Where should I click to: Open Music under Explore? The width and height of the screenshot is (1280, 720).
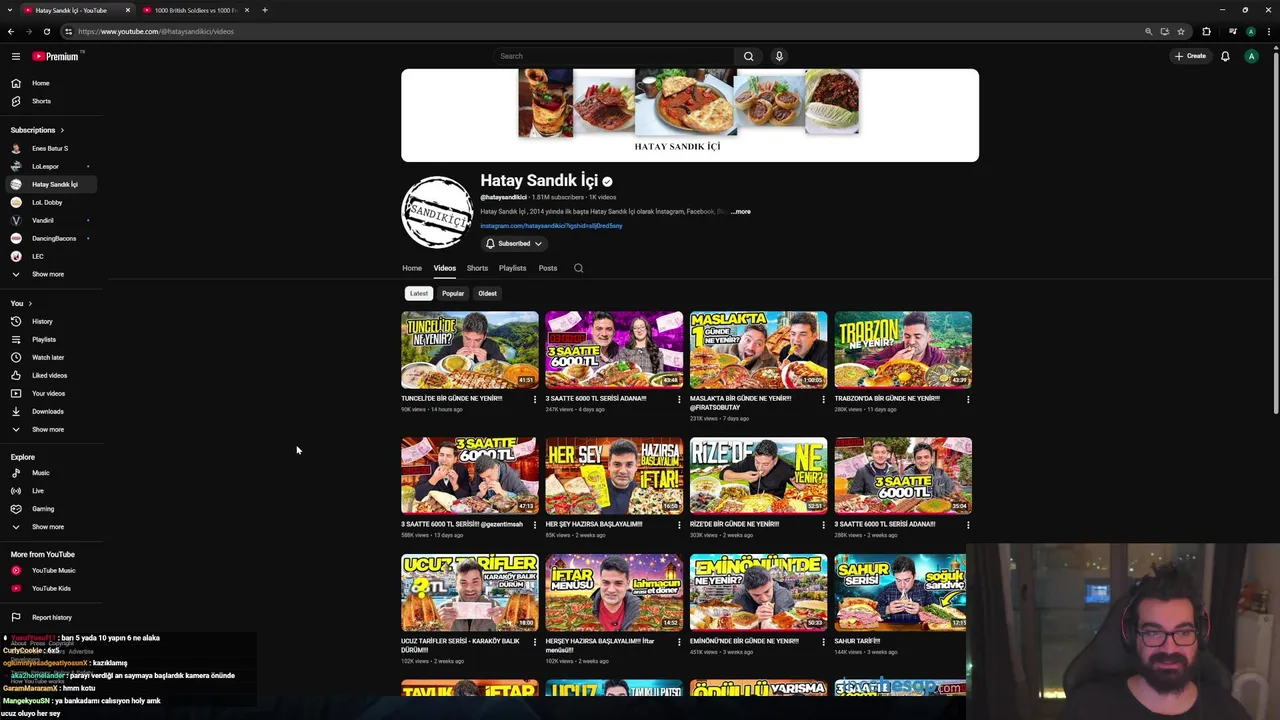40,473
